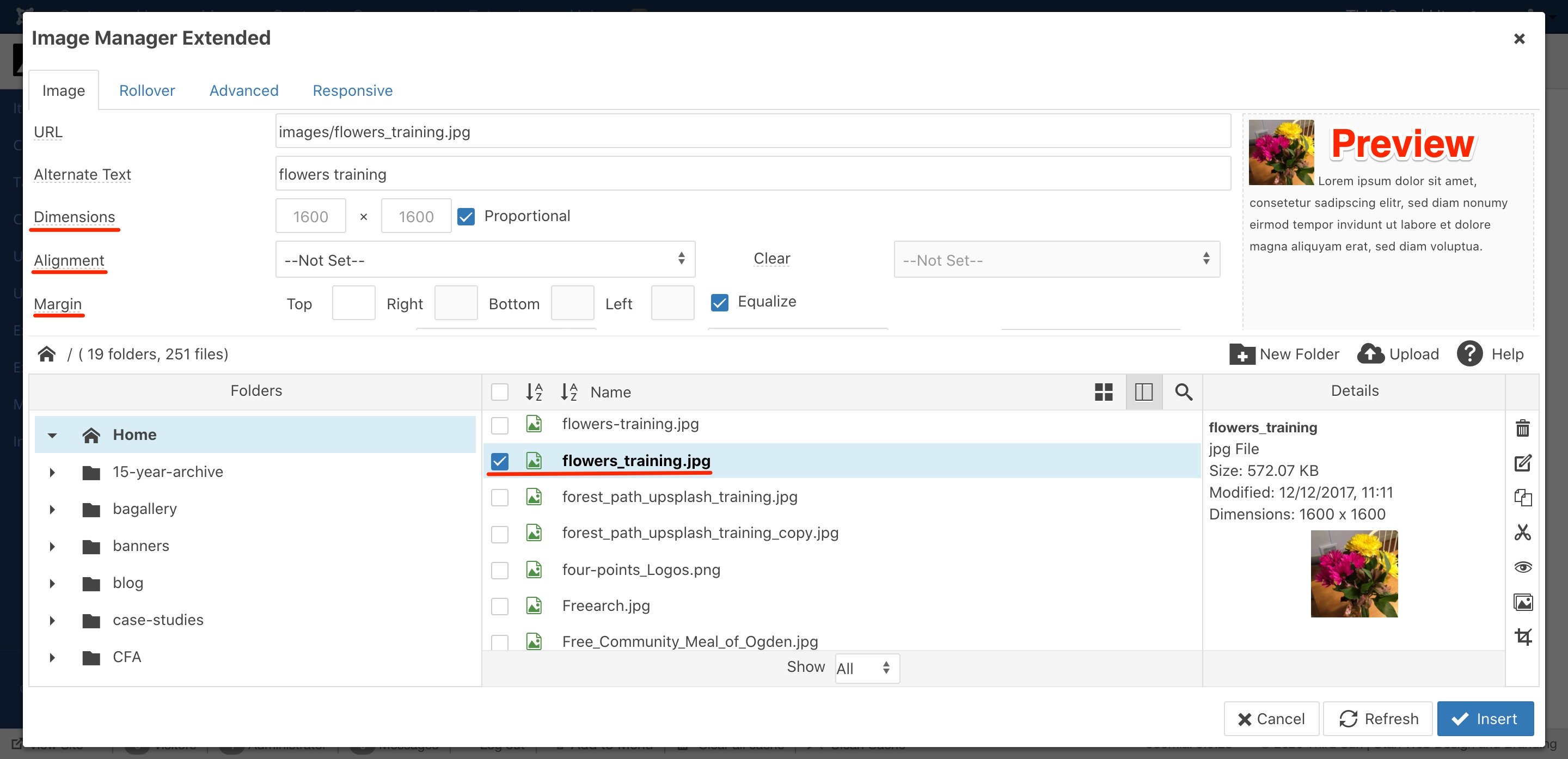Click the cut scissors icon
The width and height of the screenshot is (1568, 759).
tap(1522, 532)
